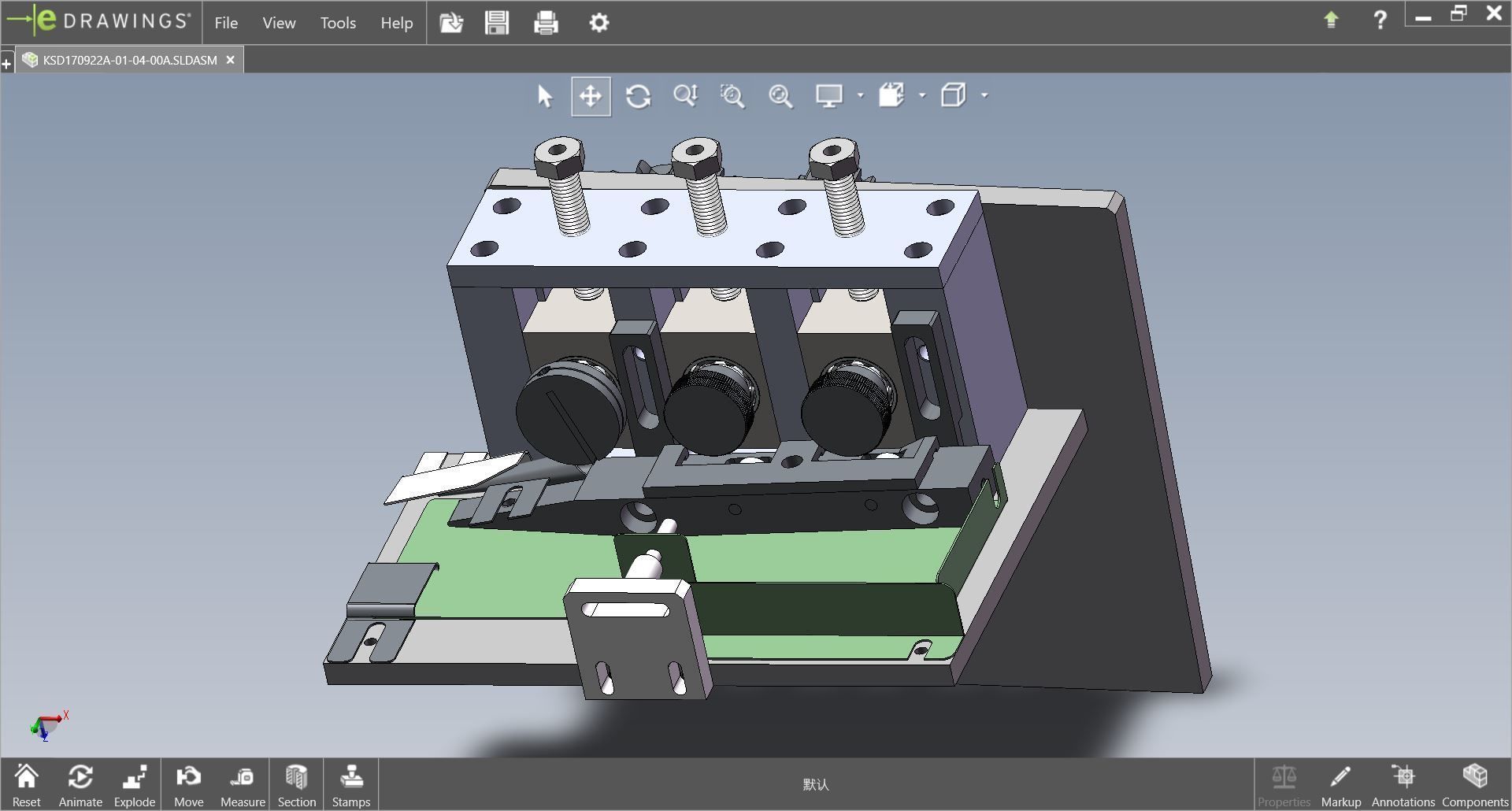Toggle the Pan tool

tap(591, 96)
